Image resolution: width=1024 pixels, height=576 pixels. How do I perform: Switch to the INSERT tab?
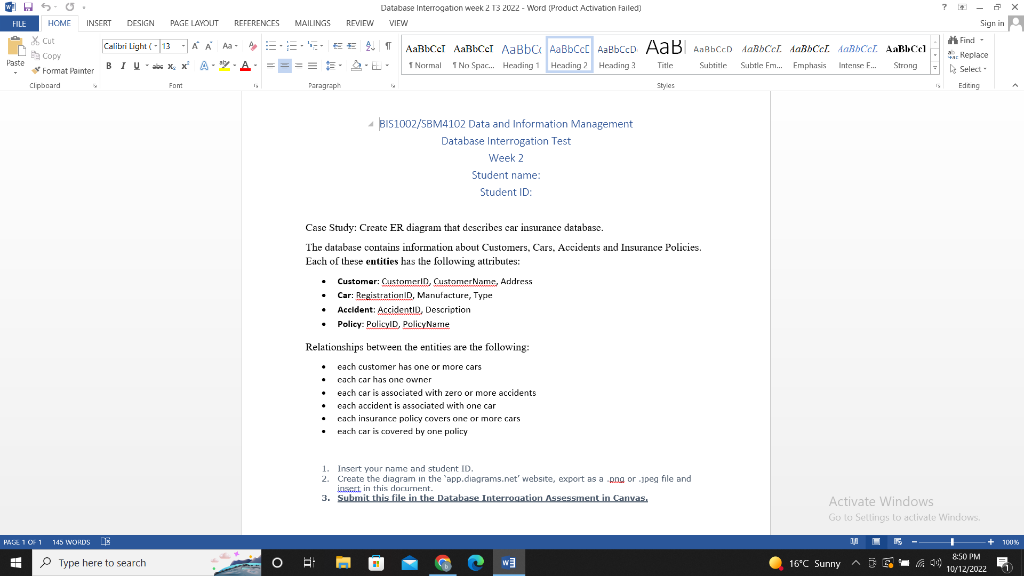click(x=99, y=24)
